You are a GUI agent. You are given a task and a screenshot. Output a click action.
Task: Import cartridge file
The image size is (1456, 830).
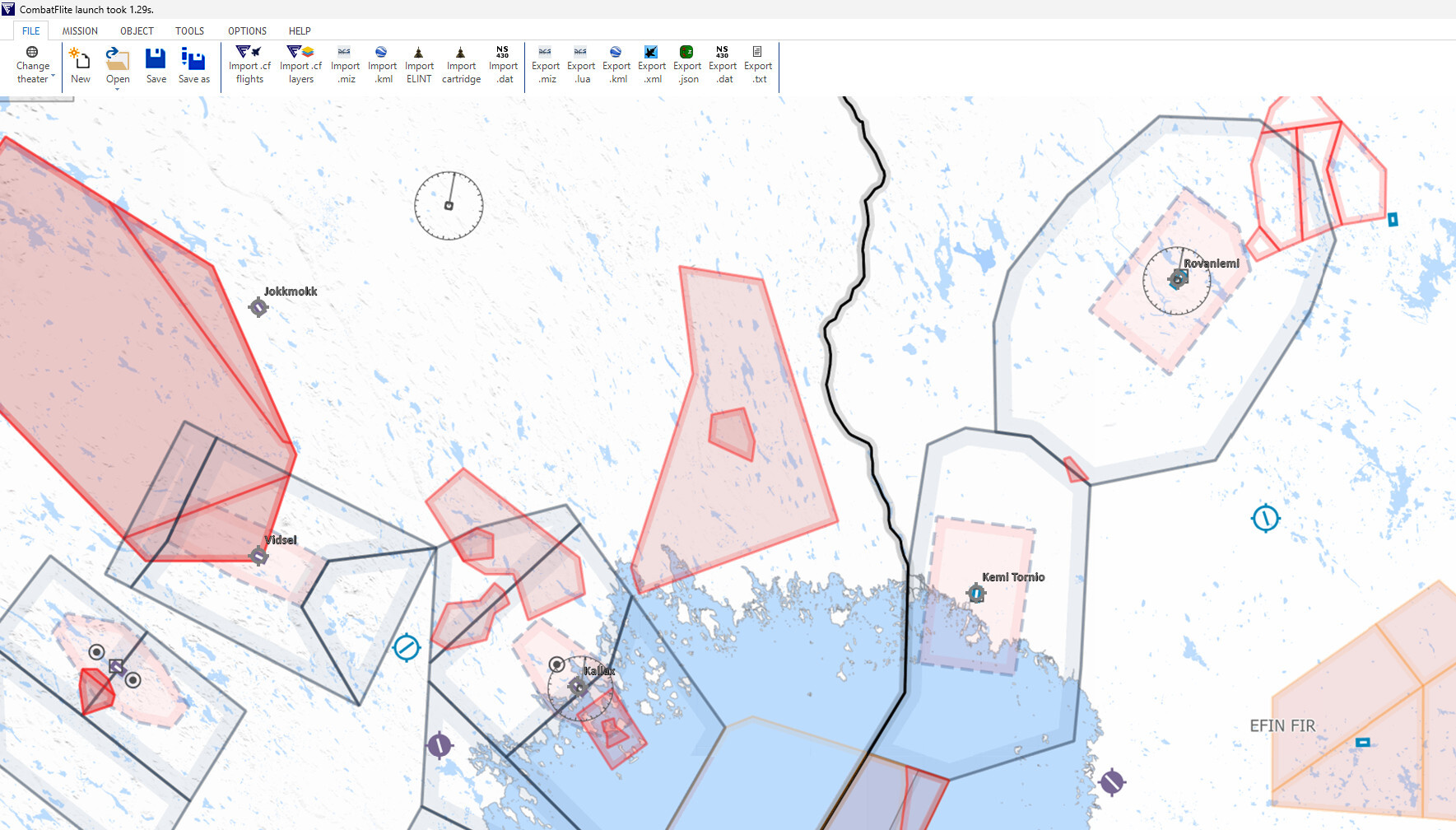point(461,65)
